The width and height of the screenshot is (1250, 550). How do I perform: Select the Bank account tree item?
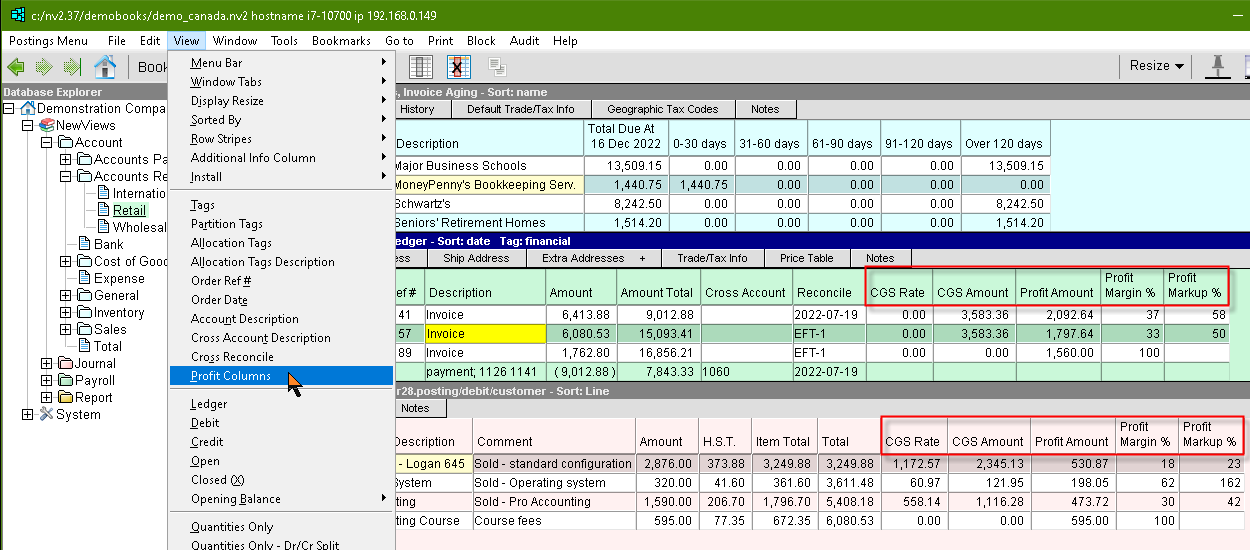[x=108, y=244]
